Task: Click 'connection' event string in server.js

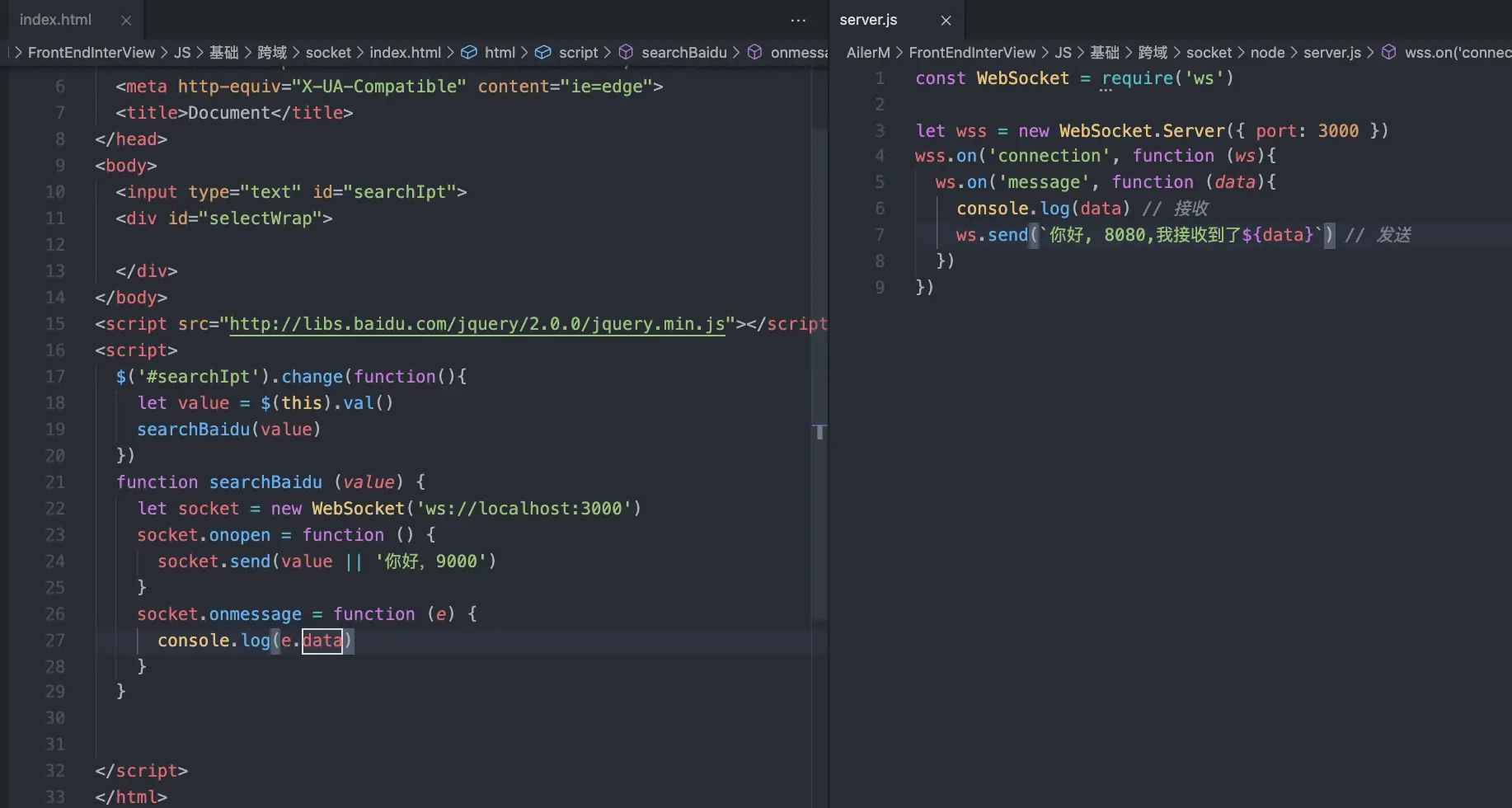Action: (x=1049, y=156)
